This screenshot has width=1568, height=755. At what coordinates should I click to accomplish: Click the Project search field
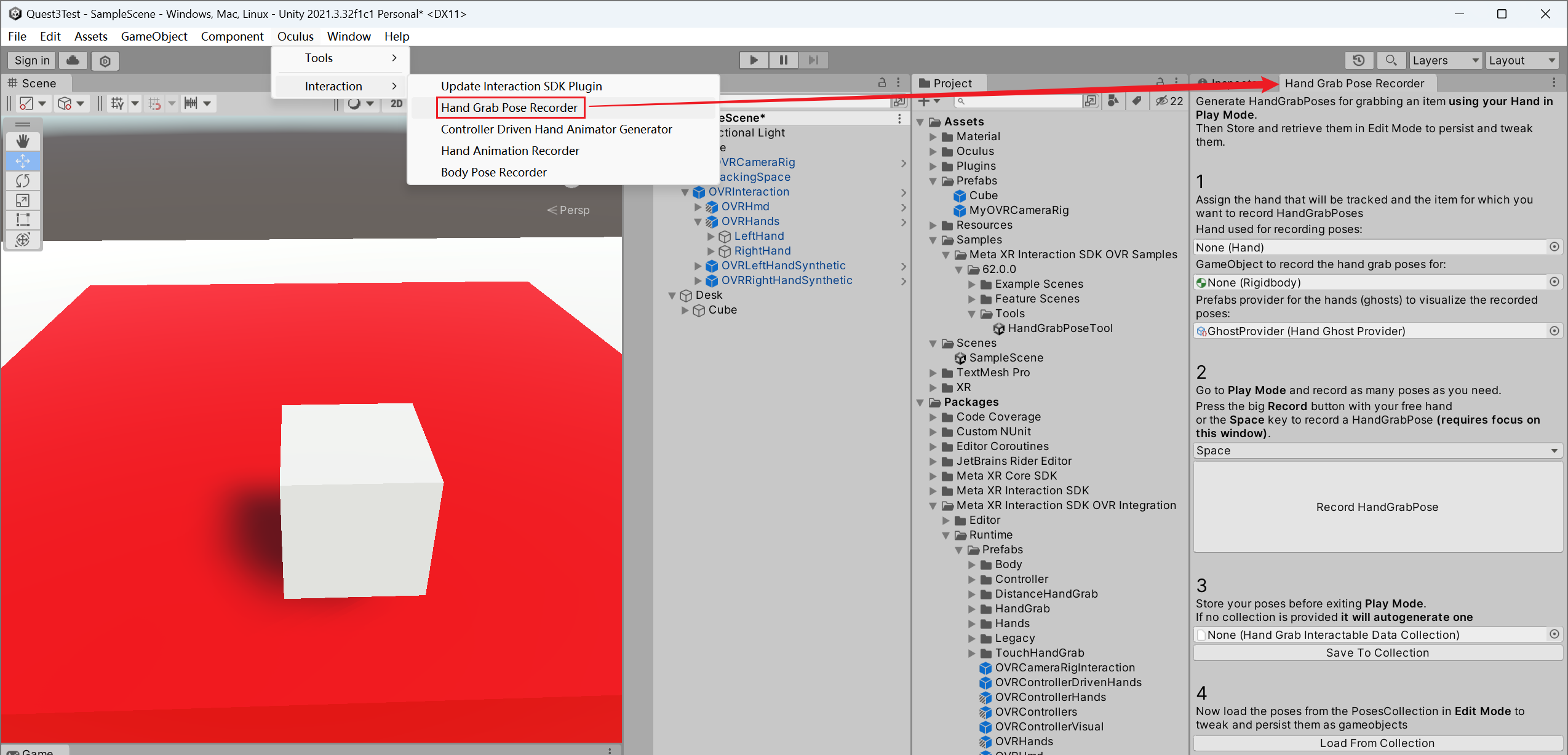[x=1019, y=101]
